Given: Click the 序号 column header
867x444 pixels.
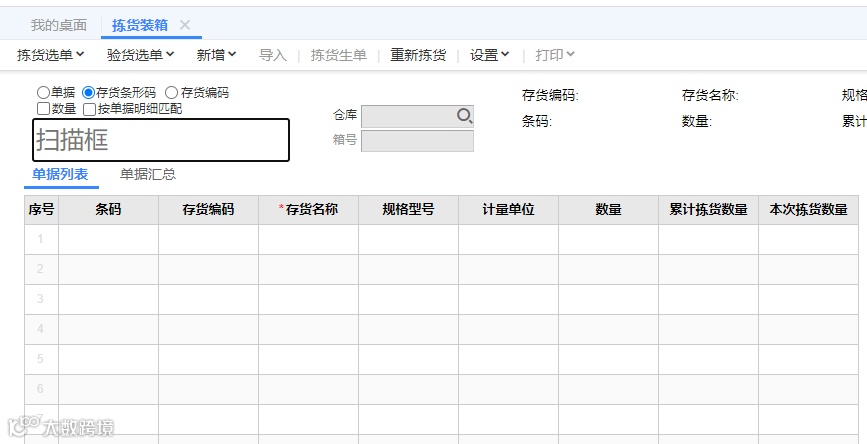Looking at the screenshot, I should 41,210.
